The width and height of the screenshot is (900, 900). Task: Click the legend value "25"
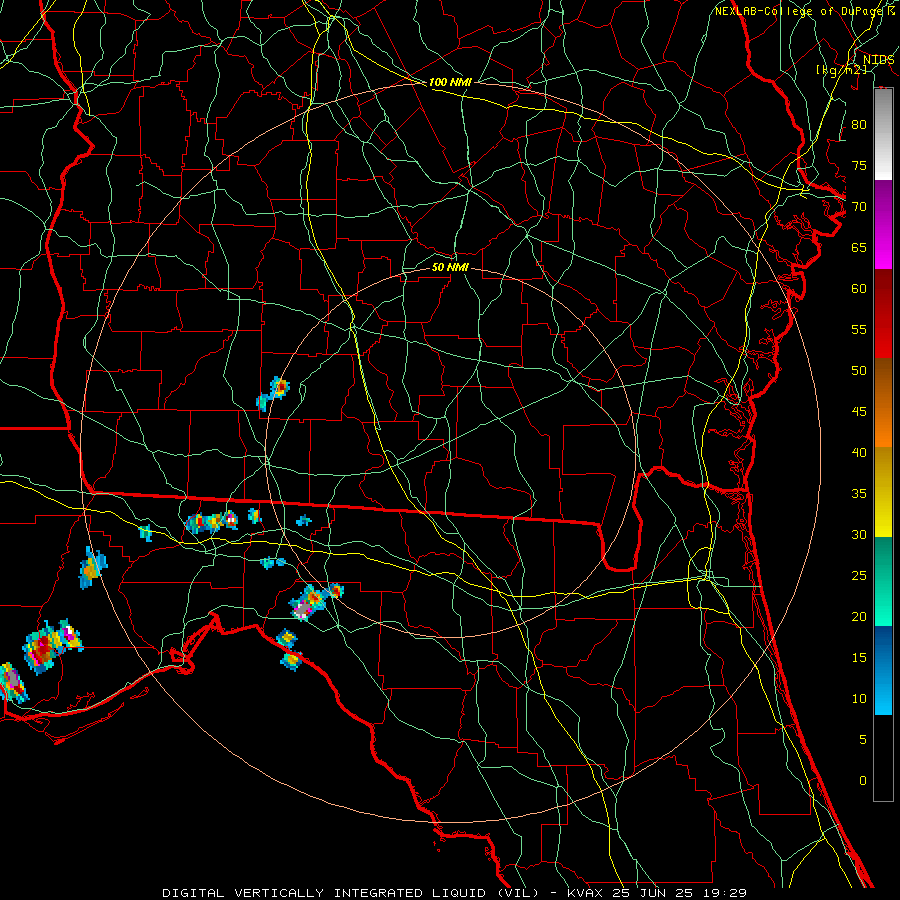click(x=859, y=576)
